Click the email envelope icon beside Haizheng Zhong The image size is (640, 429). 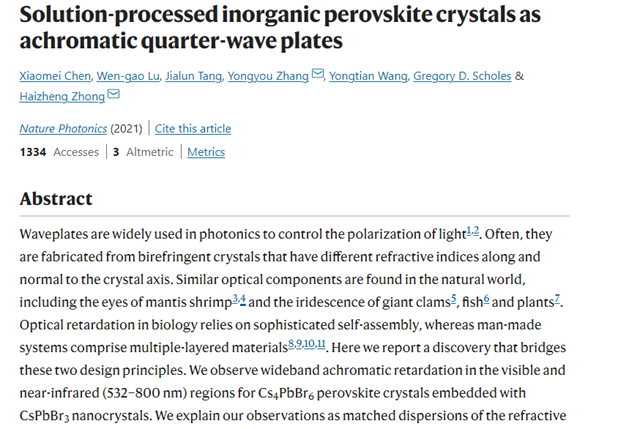coord(113,95)
